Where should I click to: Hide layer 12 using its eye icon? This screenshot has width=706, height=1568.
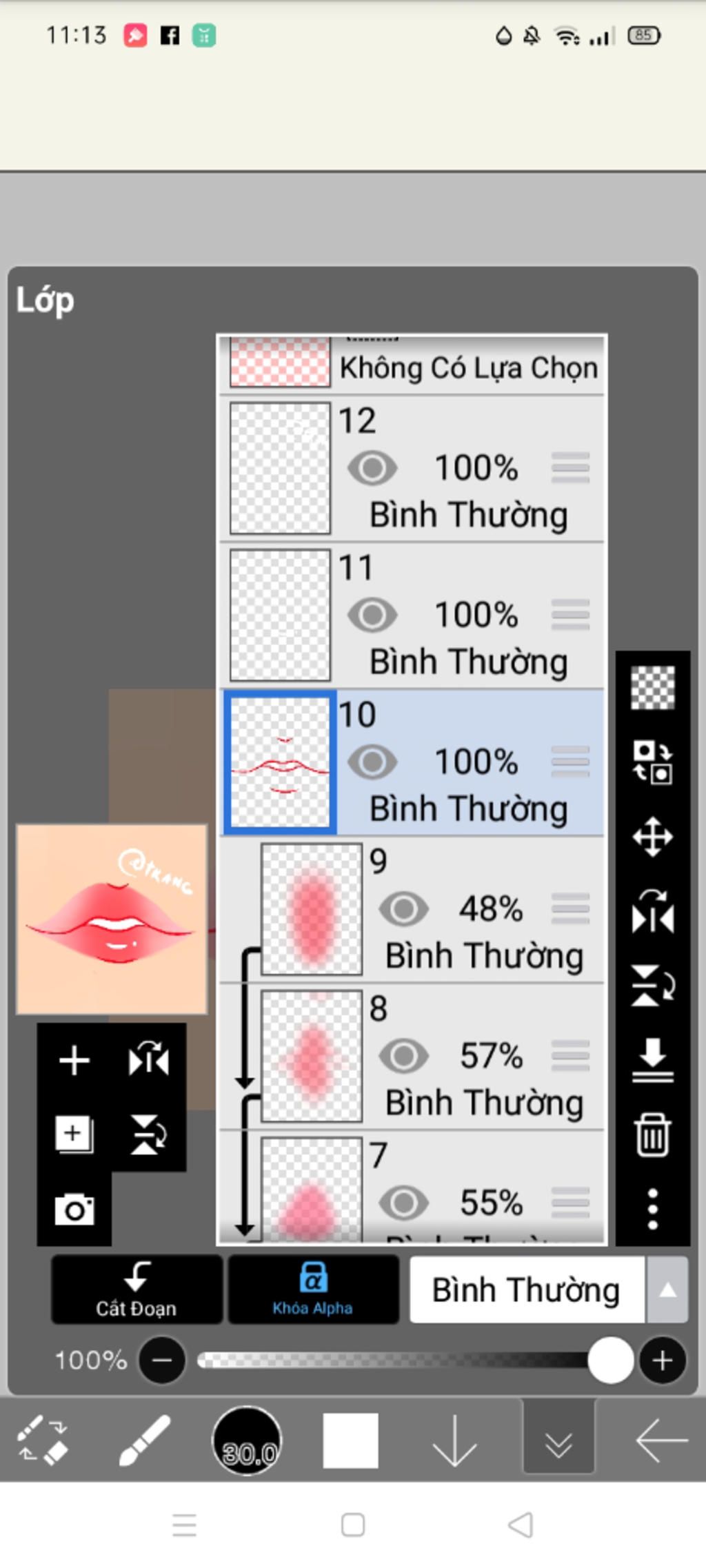372,468
